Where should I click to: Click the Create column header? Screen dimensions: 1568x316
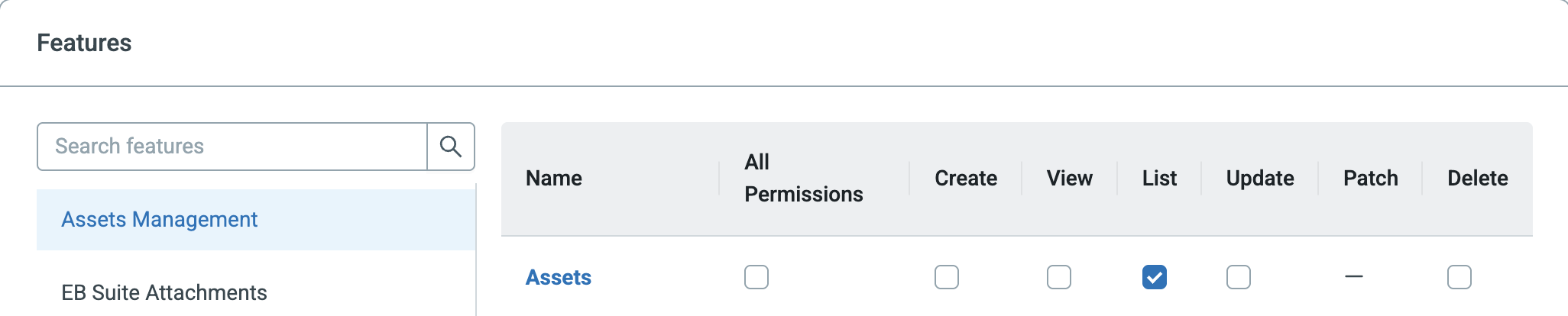(966, 179)
